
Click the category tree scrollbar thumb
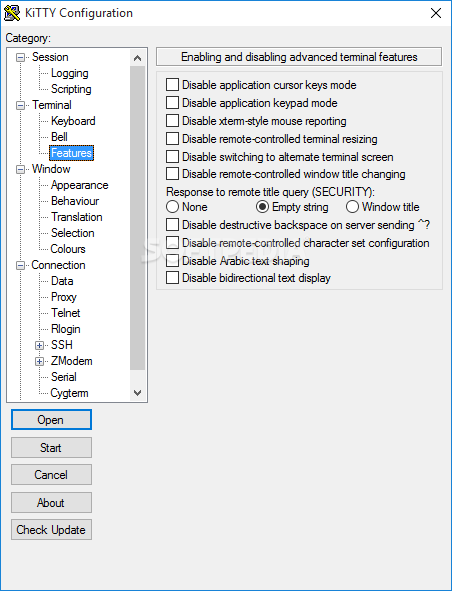pos(138,218)
